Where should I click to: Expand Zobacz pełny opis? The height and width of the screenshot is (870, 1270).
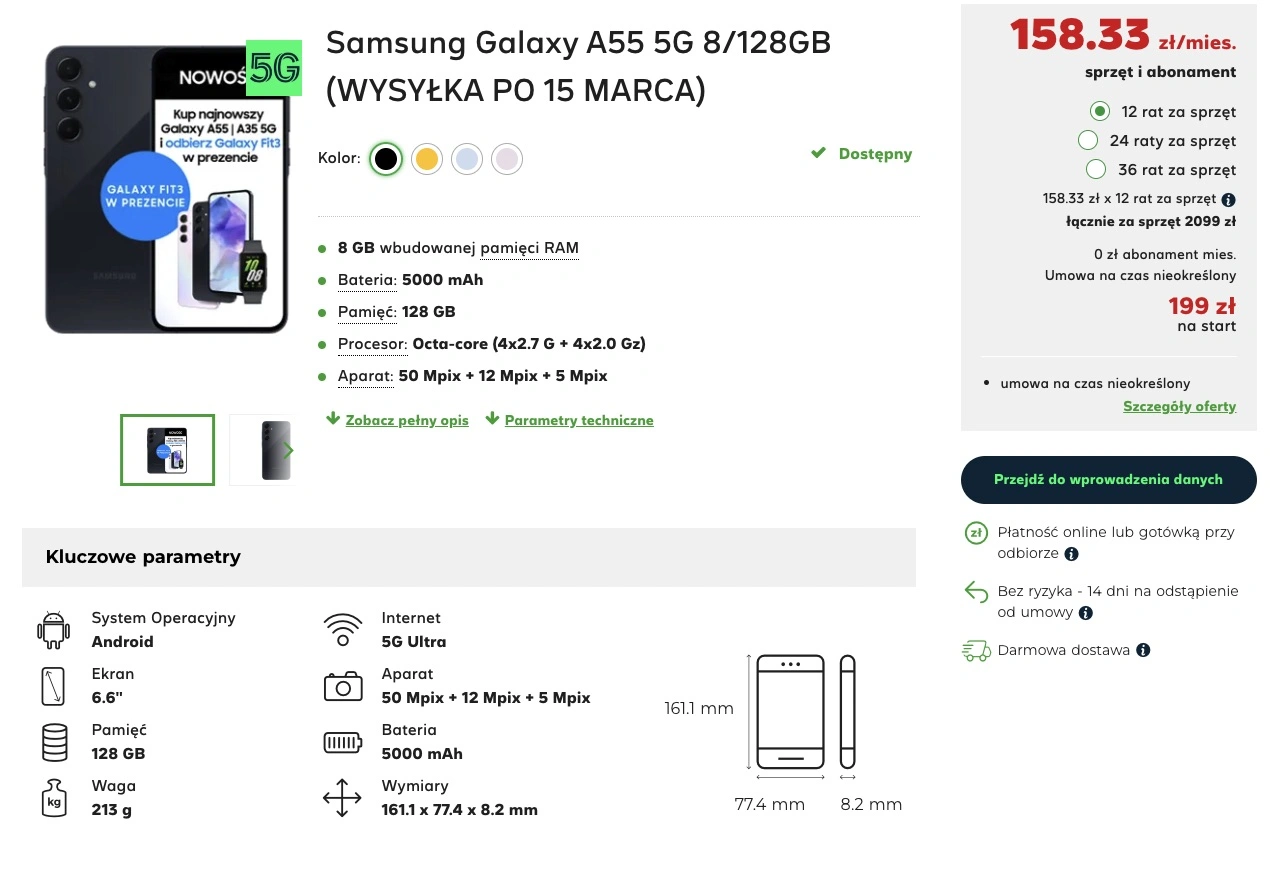tap(397, 420)
